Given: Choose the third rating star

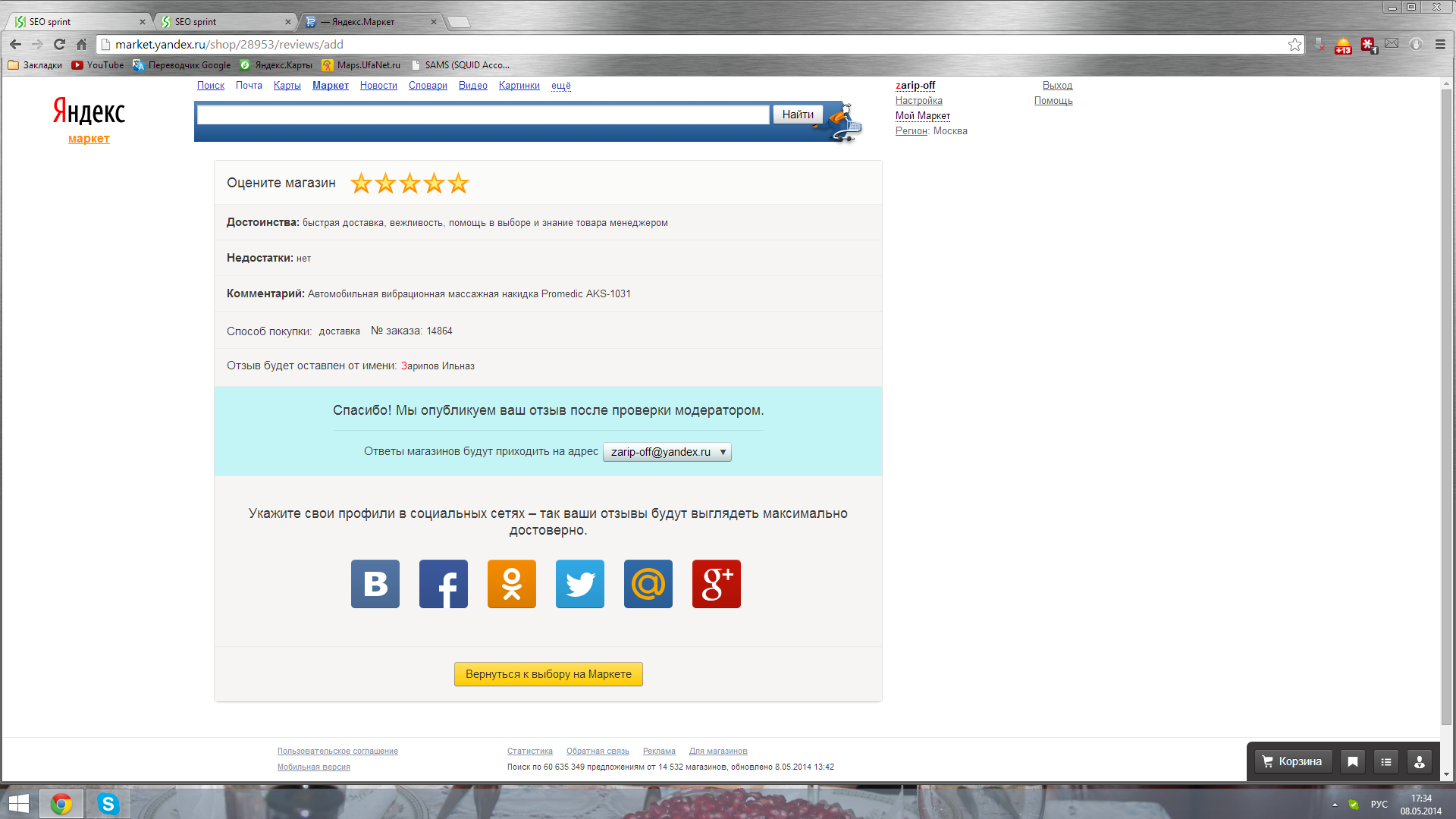Looking at the screenshot, I should [x=409, y=183].
